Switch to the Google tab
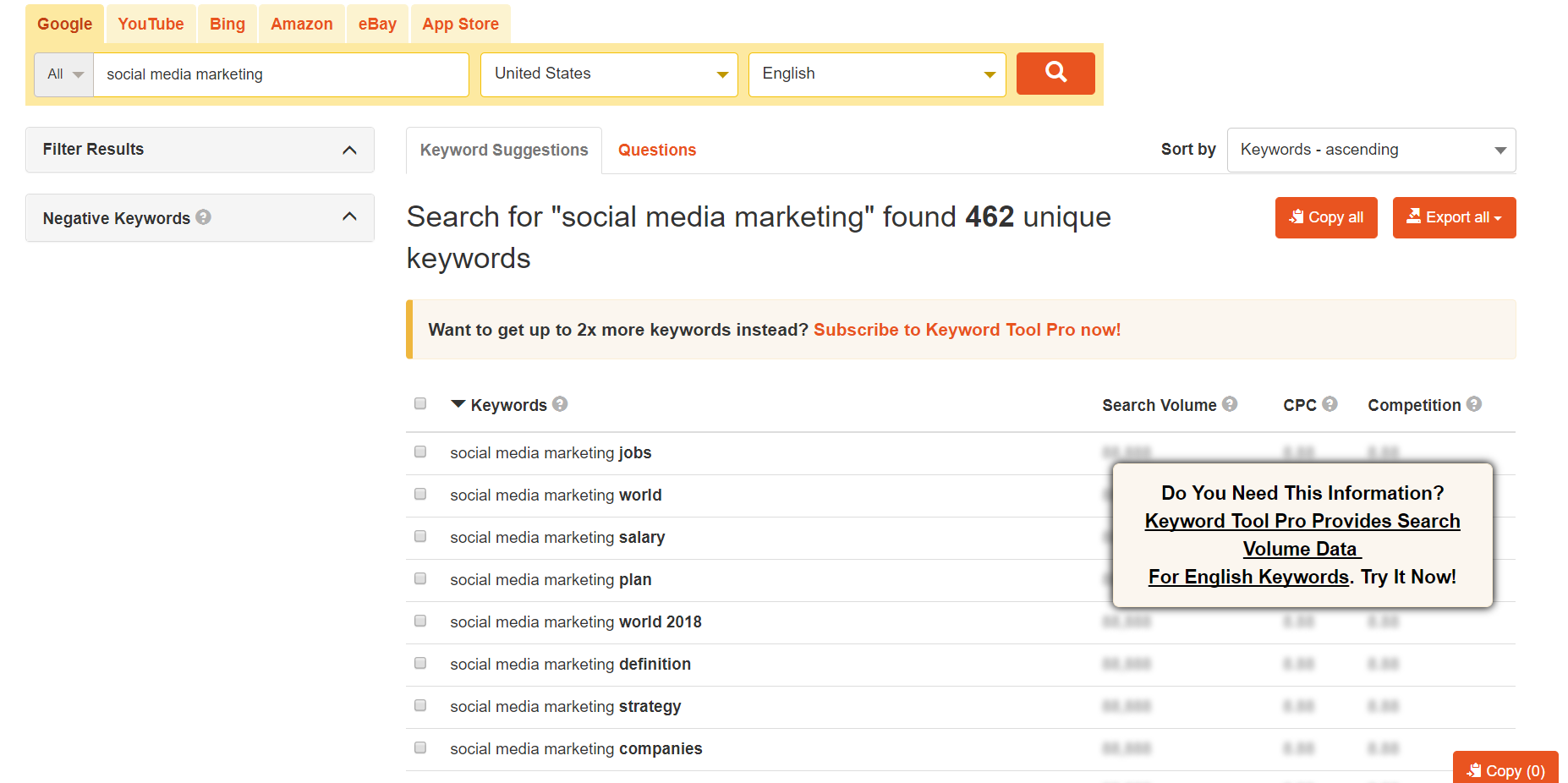This screenshot has height=783, width=1568. point(64,24)
